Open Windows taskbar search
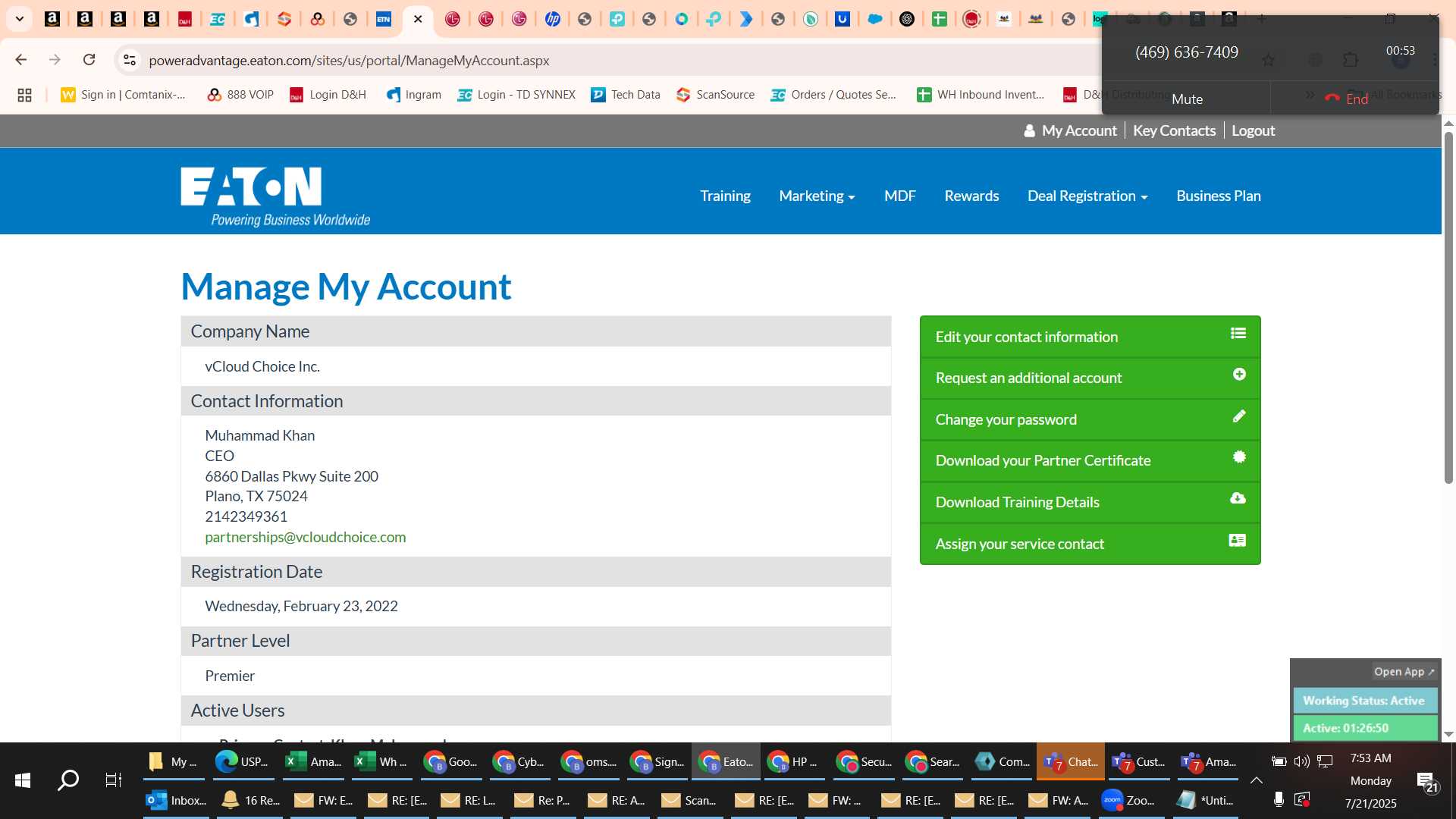Viewport: 1456px width, 819px height. click(68, 780)
